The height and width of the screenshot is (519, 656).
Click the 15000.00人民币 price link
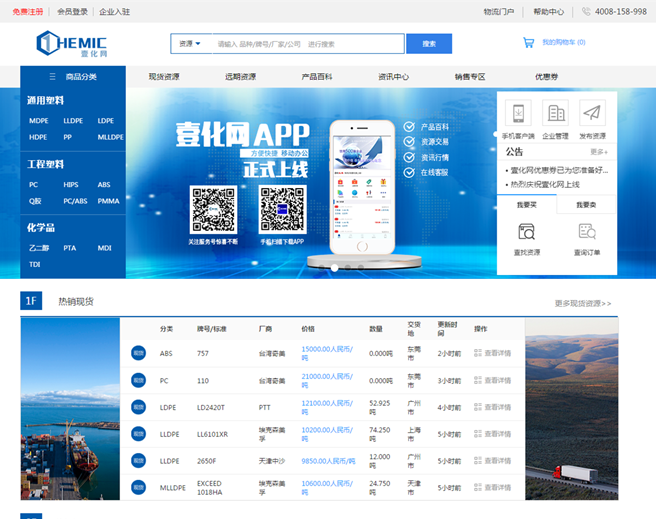pyautogui.click(x=327, y=353)
